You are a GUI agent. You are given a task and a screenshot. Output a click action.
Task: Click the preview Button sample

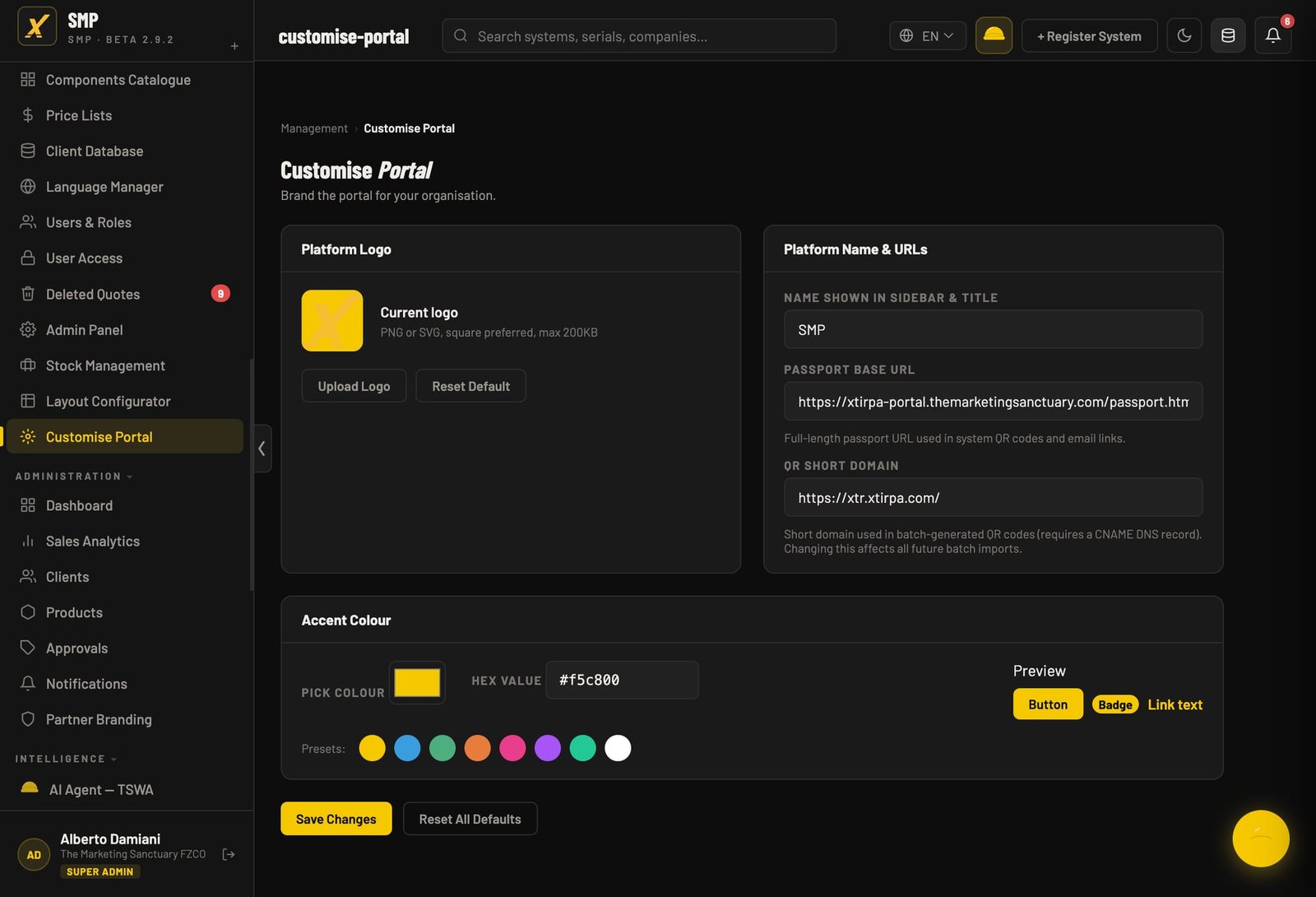[1048, 704]
